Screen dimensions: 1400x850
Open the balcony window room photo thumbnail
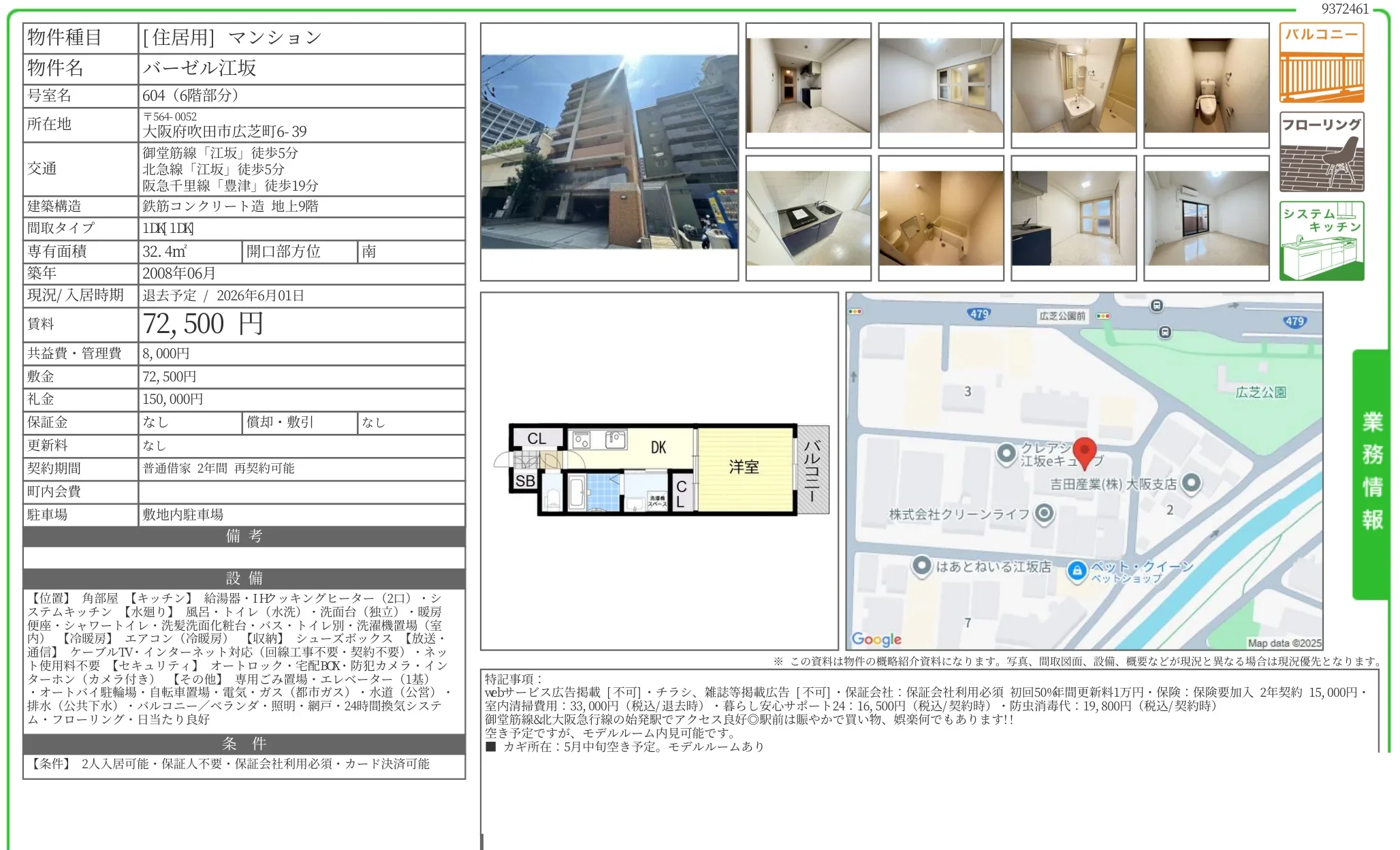[1206, 218]
